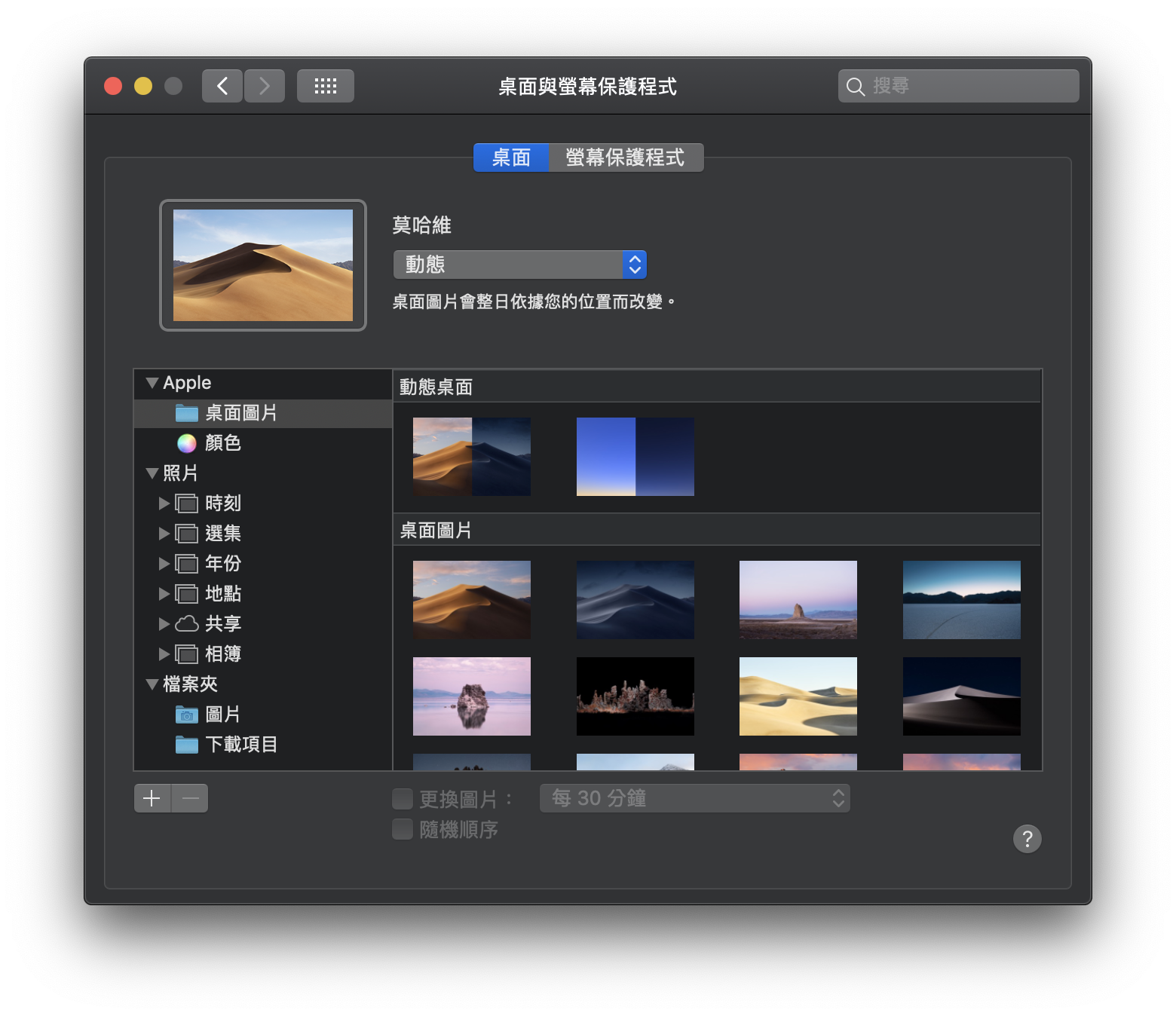Select 年份 in the photos list
Viewport: 1176px width, 1016px height.
(x=263, y=564)
